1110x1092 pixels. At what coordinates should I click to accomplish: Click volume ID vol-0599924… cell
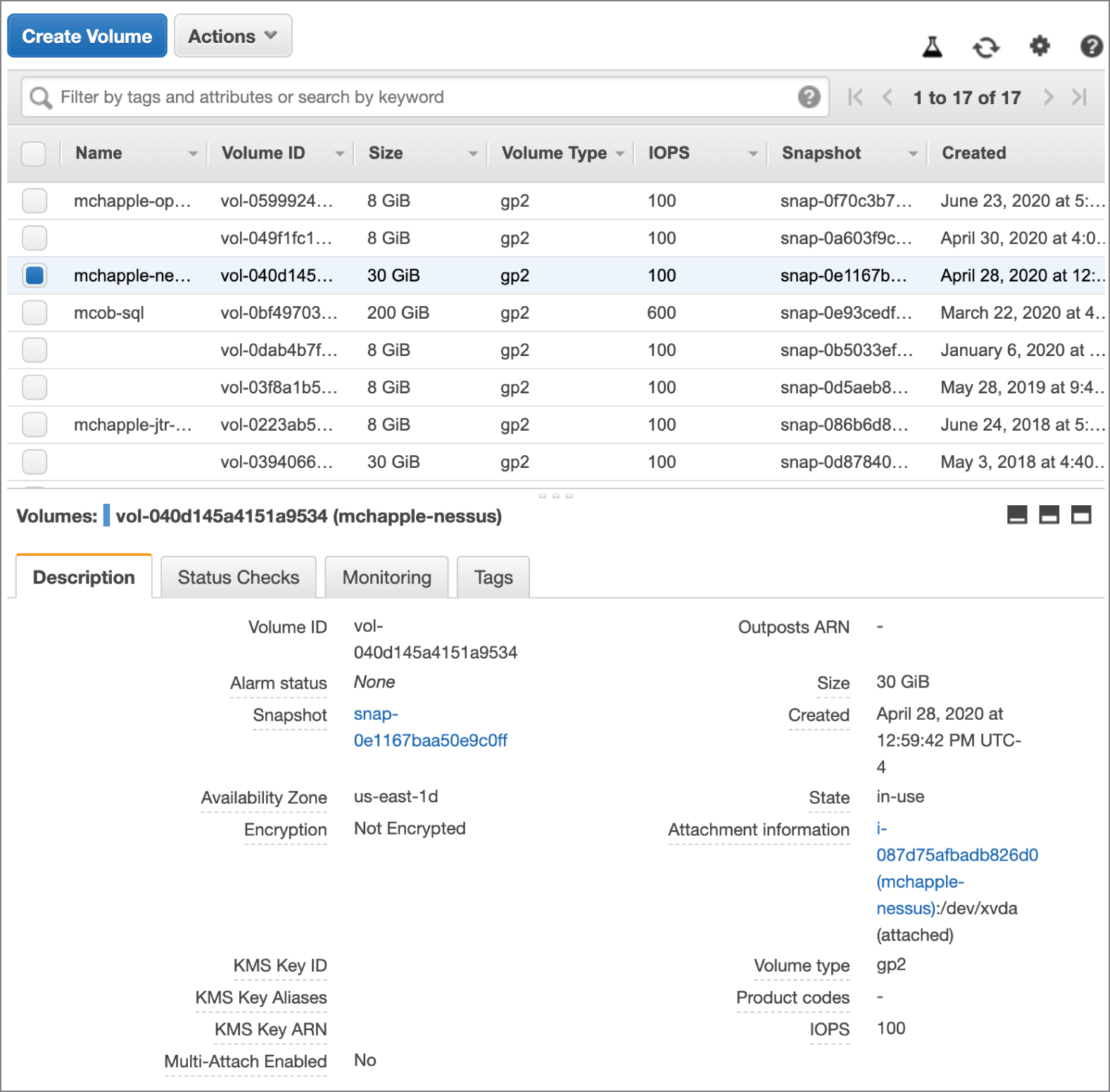(277, 201)
